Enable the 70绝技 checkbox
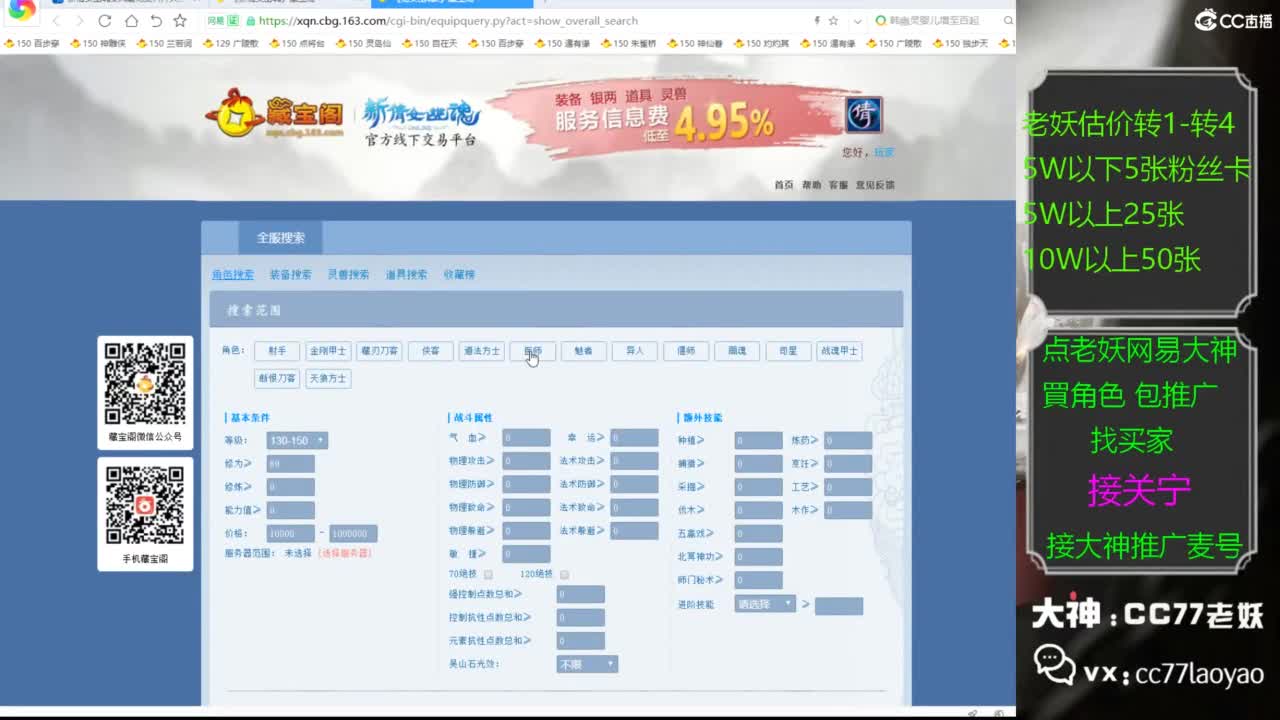Image resolution: width=1280 pixels, height=720 pixels. [489, 574]
